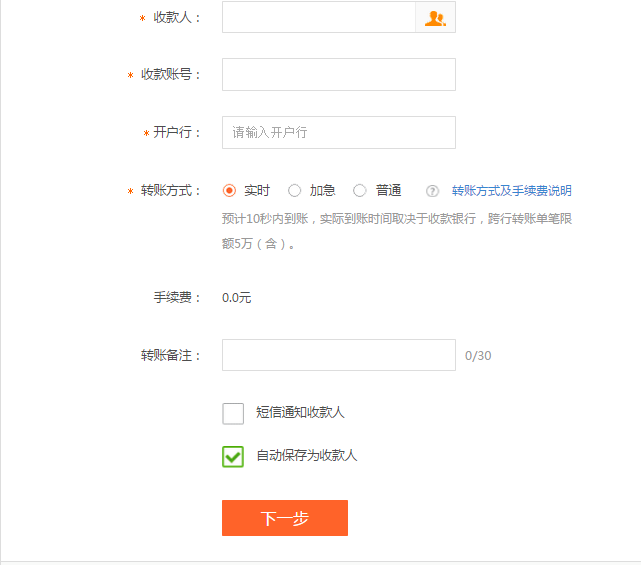Image resolution: width=641 pixels, height=565 pixels.
Task: Click the 自动保存为收款人 label text
Action: pyautogui.click(x=307, y=455)
